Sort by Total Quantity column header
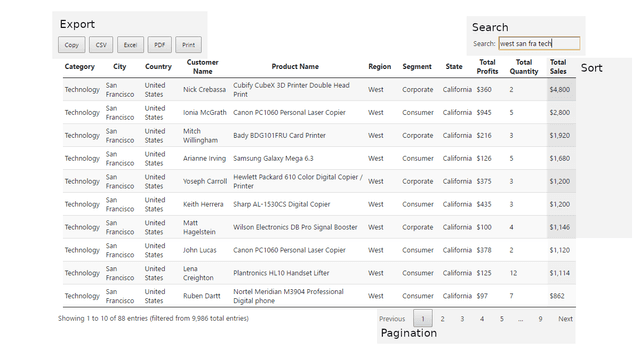This screenshot has height=363, width=640. tap(524, 67)
